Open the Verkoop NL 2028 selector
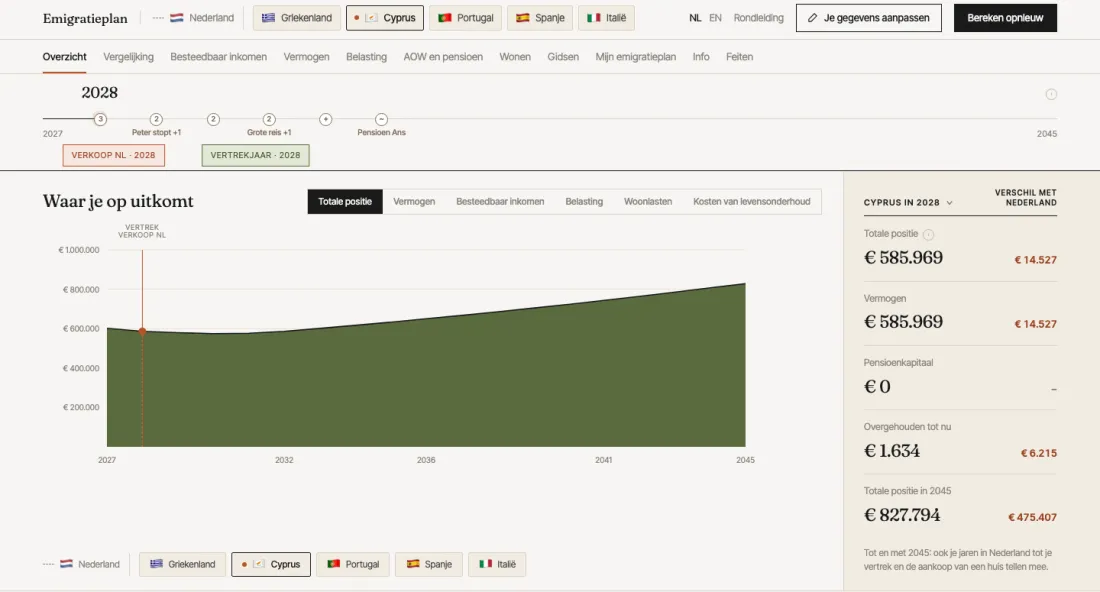This screenshot has height=592, width=1100. [x=114, y=155]
